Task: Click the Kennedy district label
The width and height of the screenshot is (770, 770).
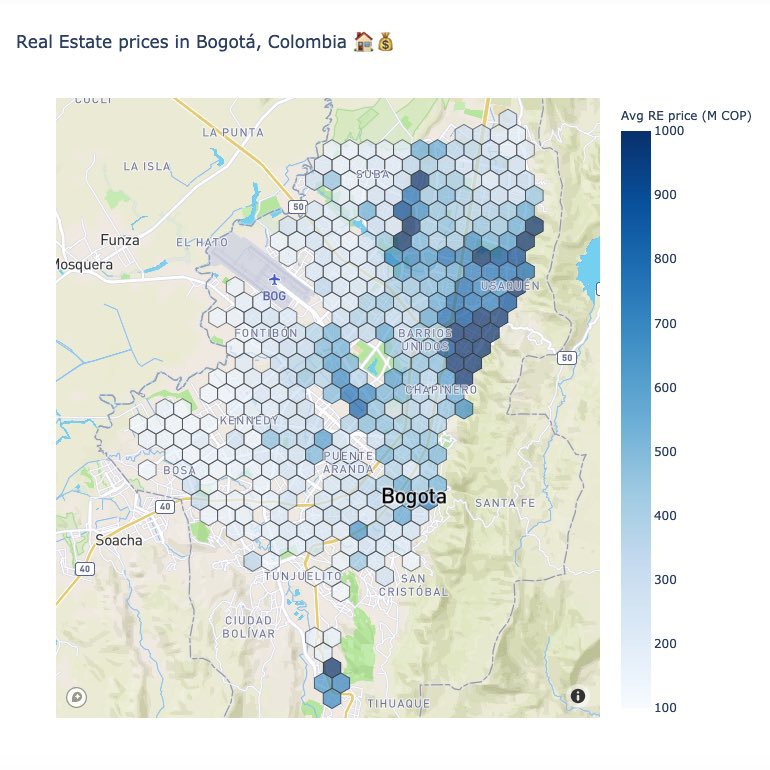Action: (249, 421)
